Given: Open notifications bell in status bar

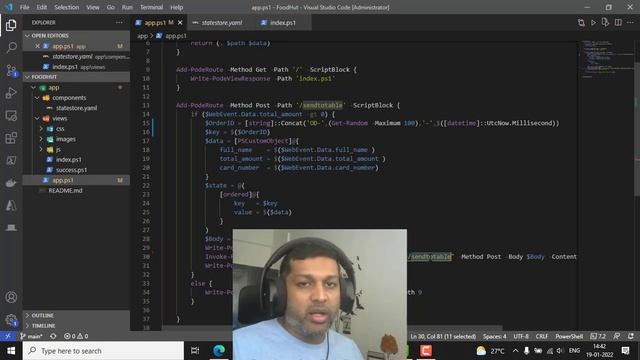Looking at the screenshot, I should [x=631, y=336].
